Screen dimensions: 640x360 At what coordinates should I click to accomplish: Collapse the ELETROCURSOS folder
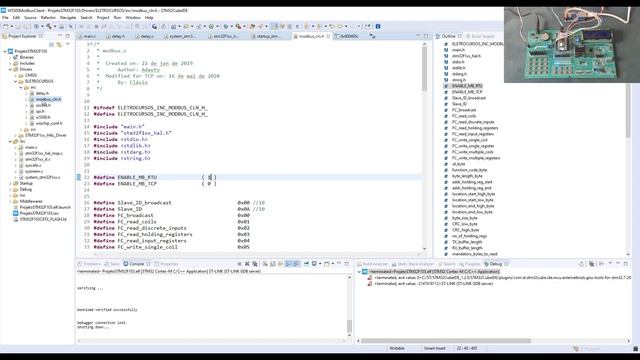(x=16, y=82)
